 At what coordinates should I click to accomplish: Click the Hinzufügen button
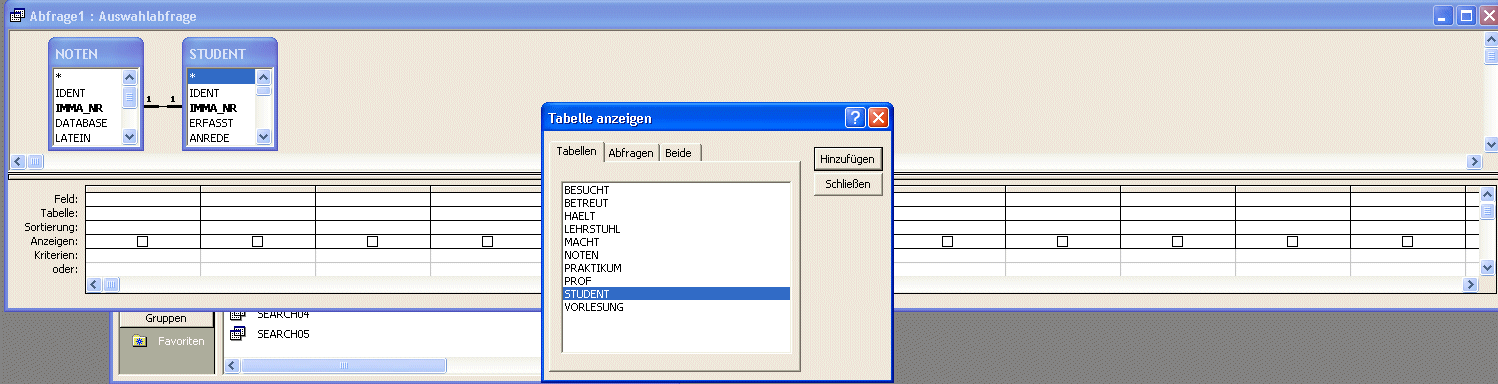tap(848, 159)
